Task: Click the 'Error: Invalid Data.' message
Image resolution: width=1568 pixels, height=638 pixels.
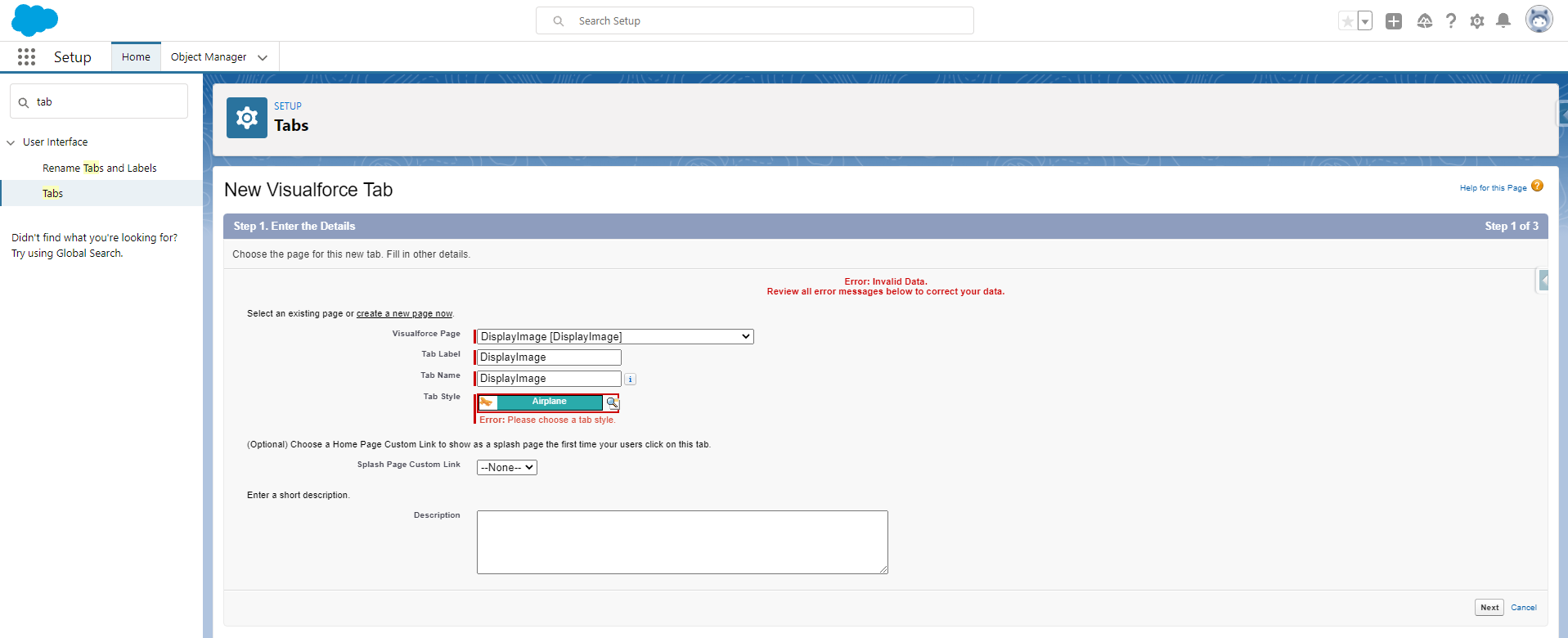Action: [886, 281]
